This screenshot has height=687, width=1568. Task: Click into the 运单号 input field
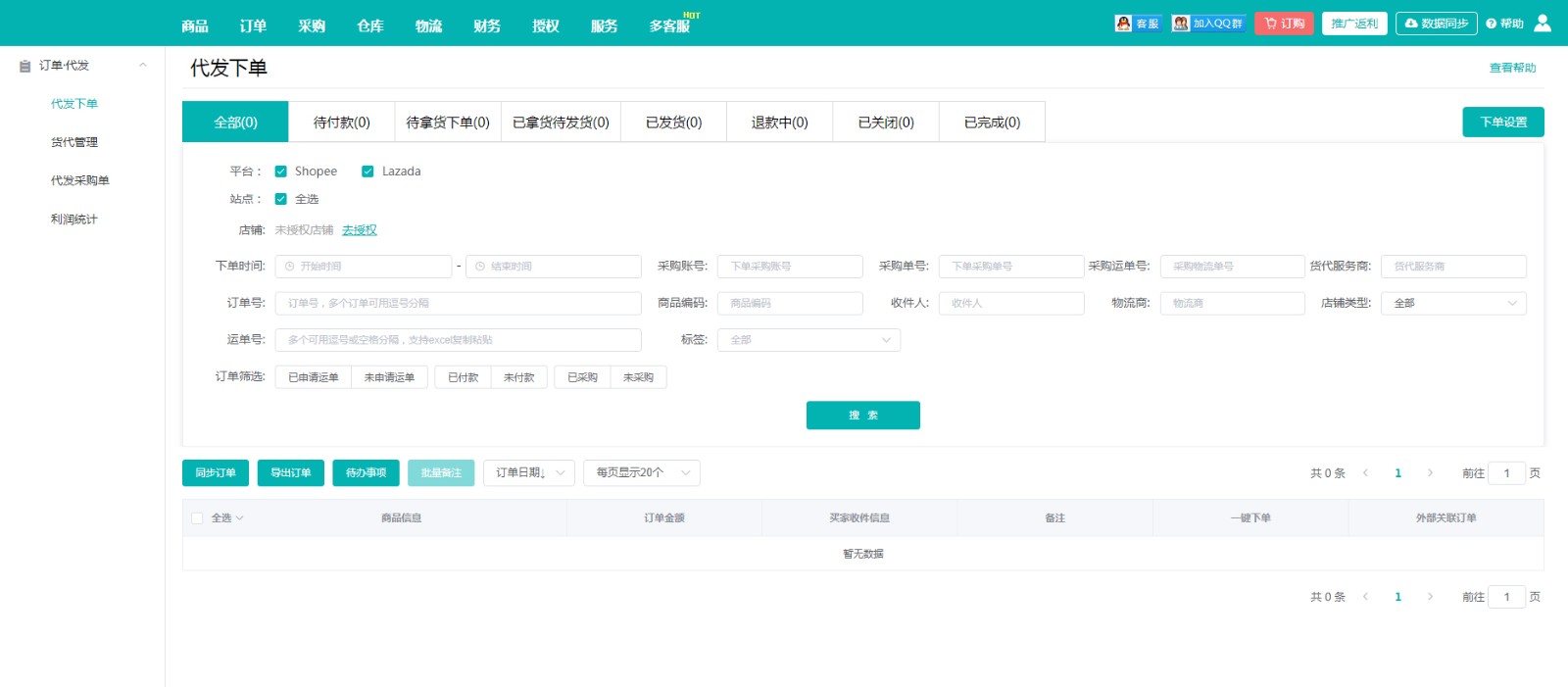click(x=459, y=340)
